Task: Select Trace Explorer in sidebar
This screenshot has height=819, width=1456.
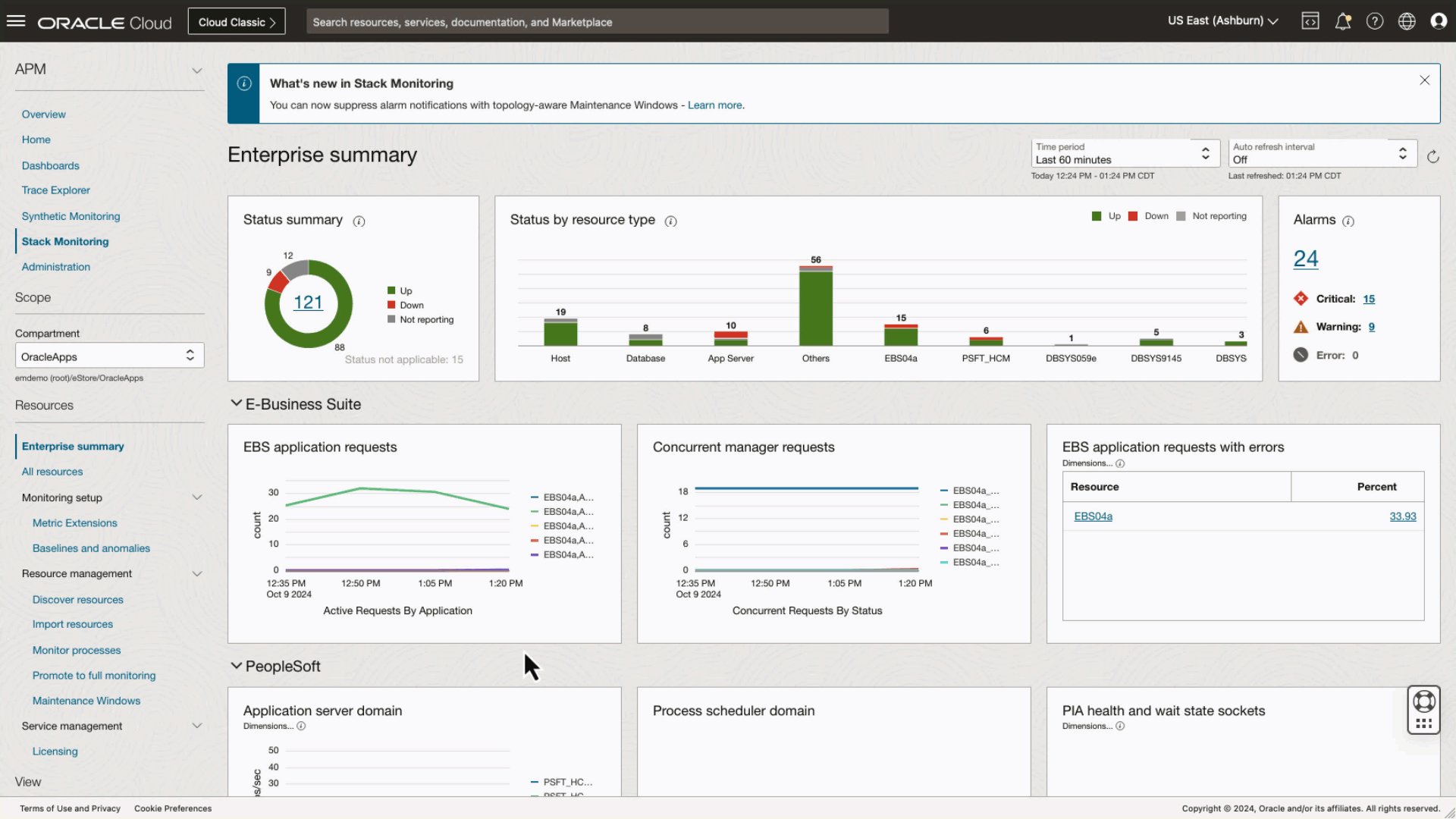Action: point(55,190)
